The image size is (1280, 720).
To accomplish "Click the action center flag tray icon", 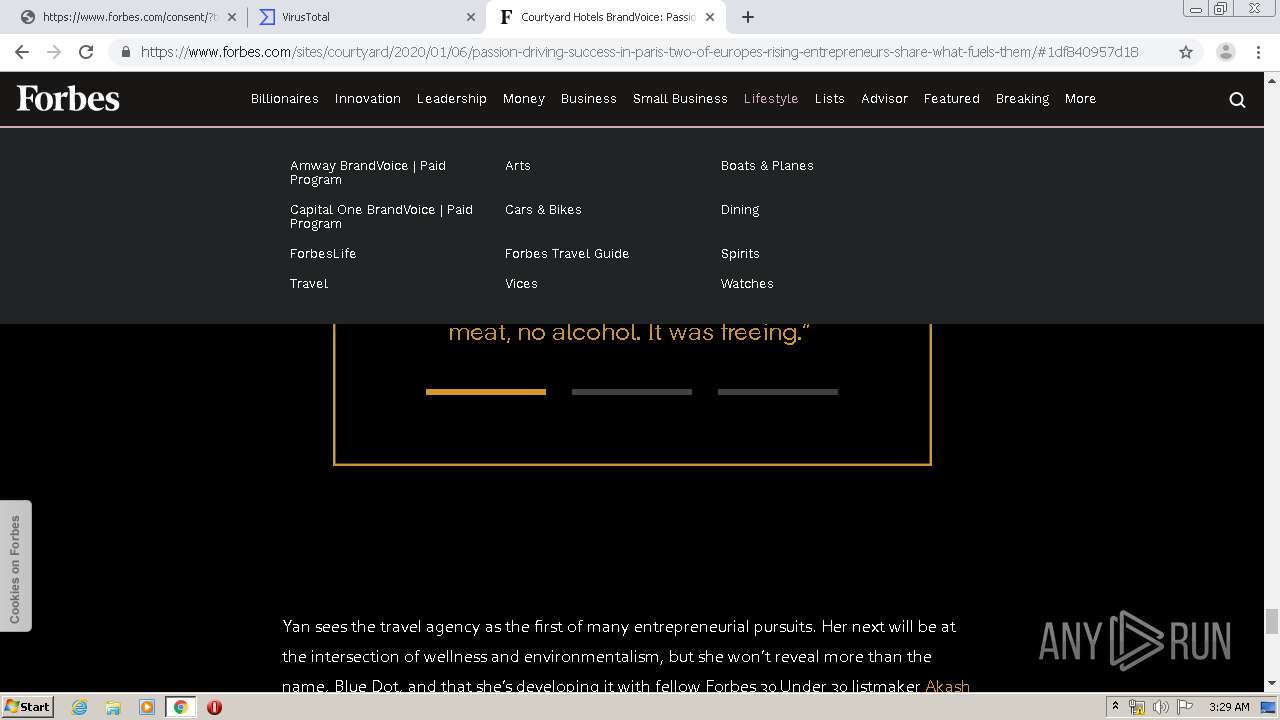I will 1183,707.
